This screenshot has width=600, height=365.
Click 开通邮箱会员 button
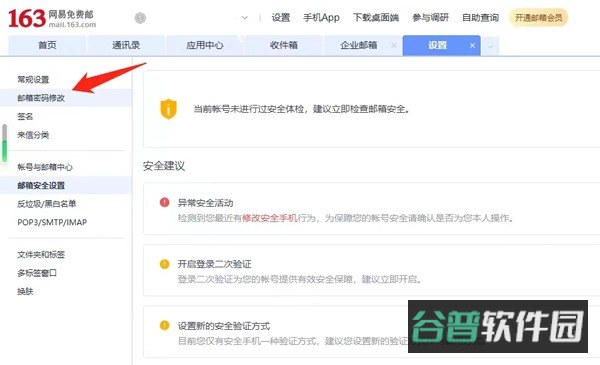click(x=538, y=18)
